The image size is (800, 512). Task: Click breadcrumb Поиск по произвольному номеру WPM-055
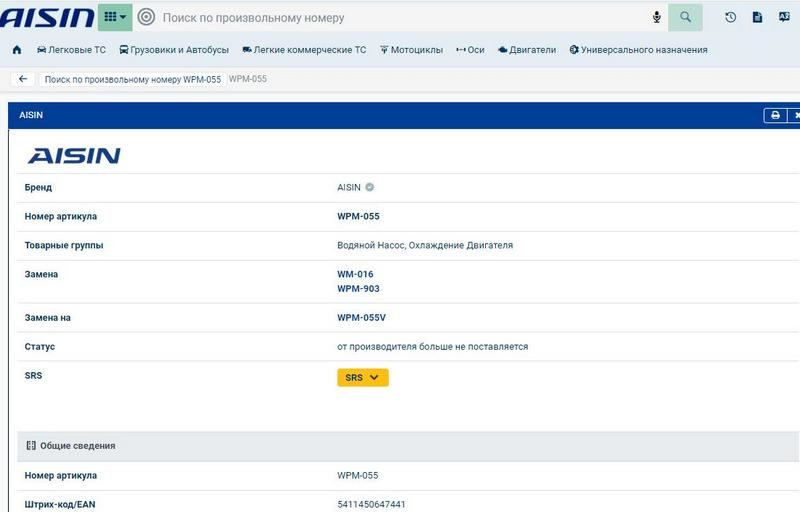coord(132,79)
